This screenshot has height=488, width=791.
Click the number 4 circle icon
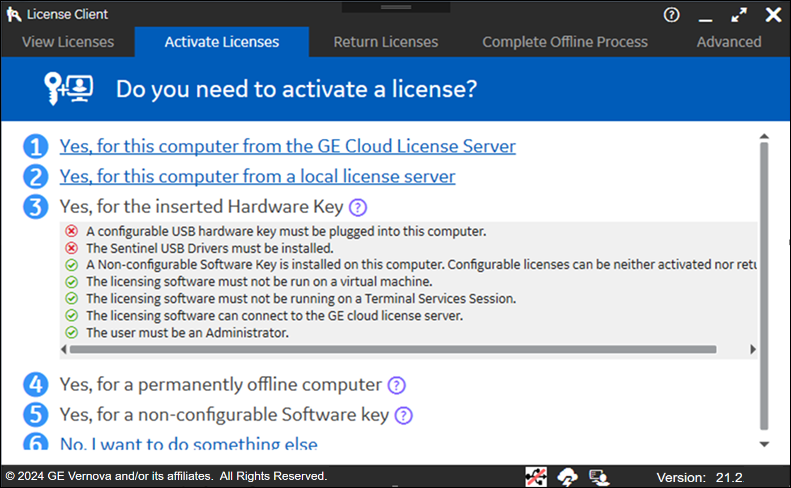35,385
